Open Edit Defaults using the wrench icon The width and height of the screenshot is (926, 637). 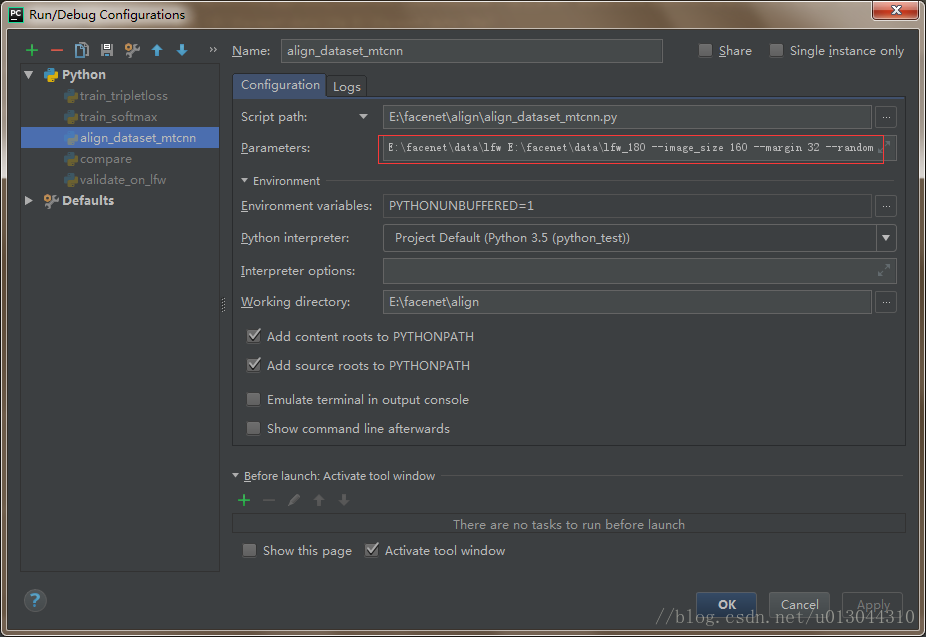(132, 51)
